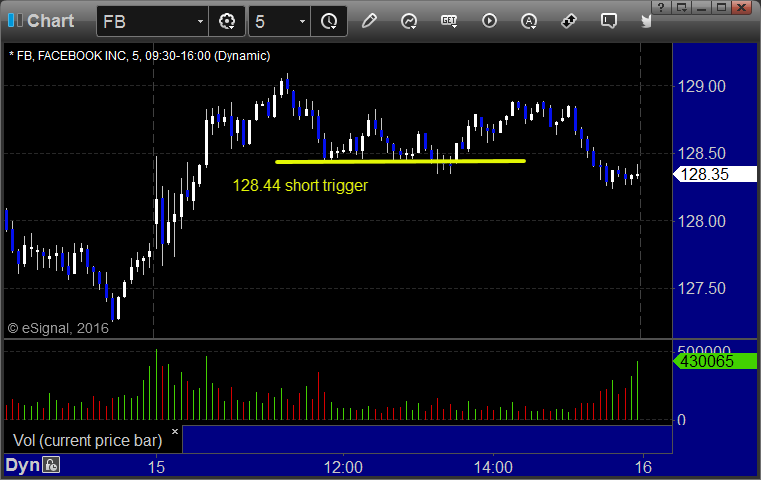Click the trade arrows diamond icon
Screen dimensions: 761x480
coord(569,21)
